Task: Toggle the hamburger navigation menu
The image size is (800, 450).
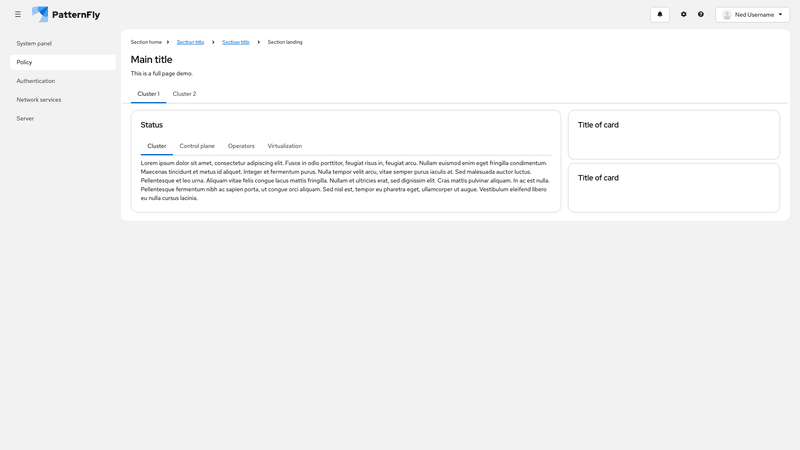Action: click(x=18, y=14)
